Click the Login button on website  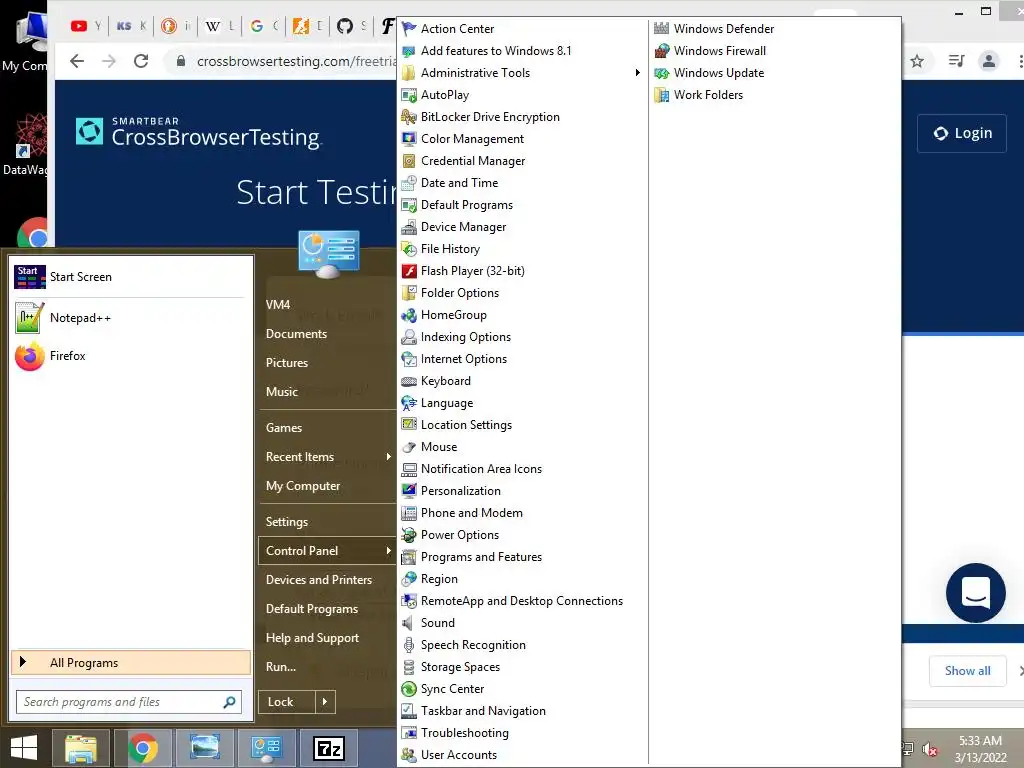[x=962, y=133]
